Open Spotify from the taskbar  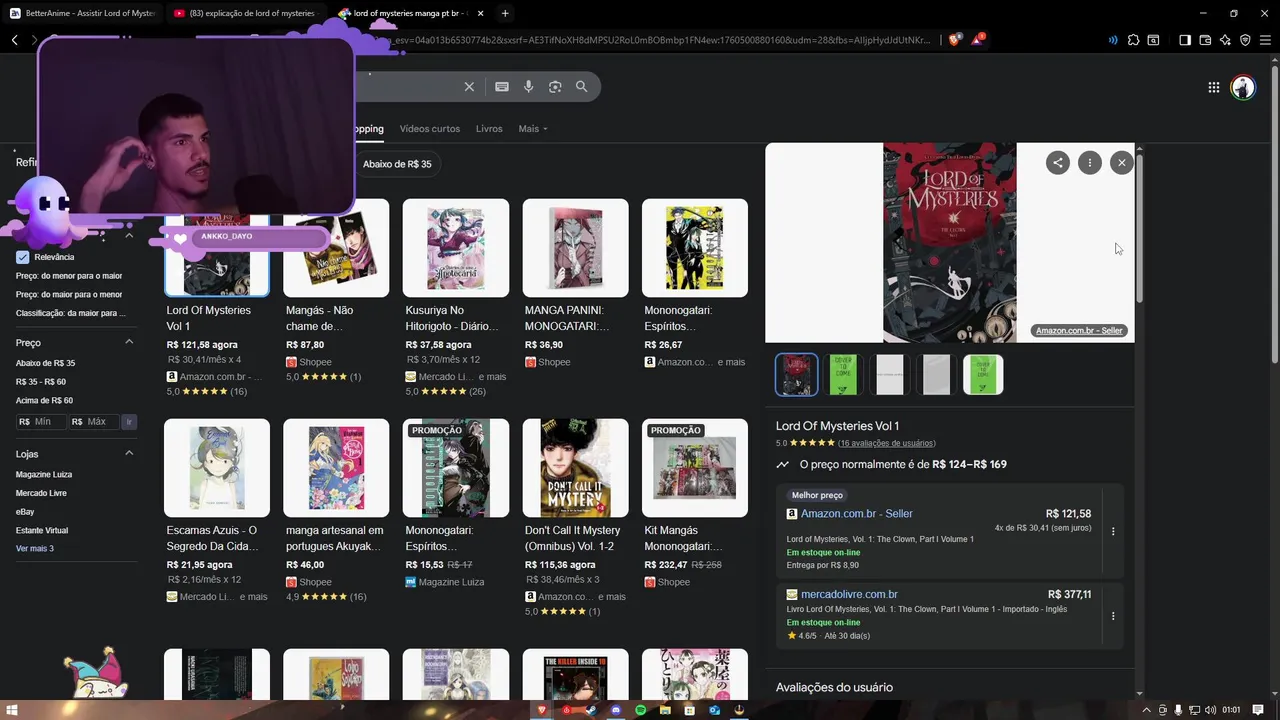click(x=641, y=710)
